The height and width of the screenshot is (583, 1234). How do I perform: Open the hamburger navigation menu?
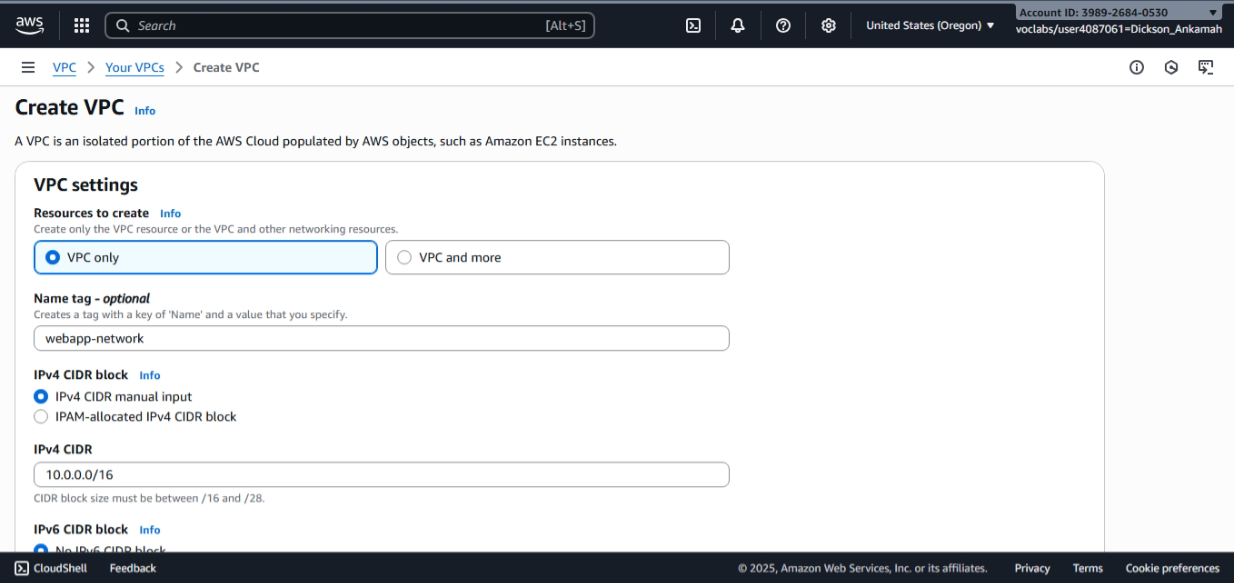28,67
